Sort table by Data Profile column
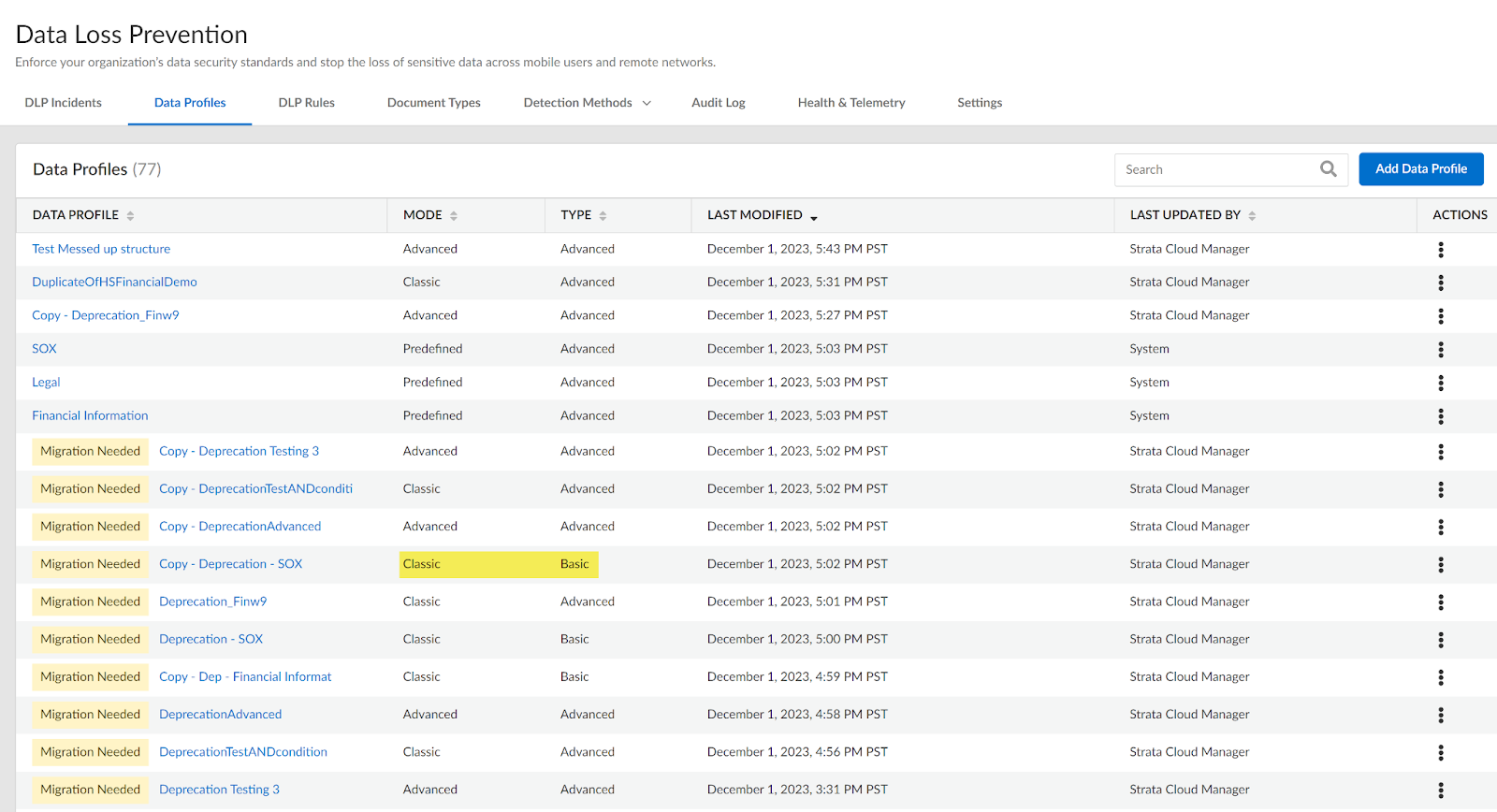 (x=130, y=216)
